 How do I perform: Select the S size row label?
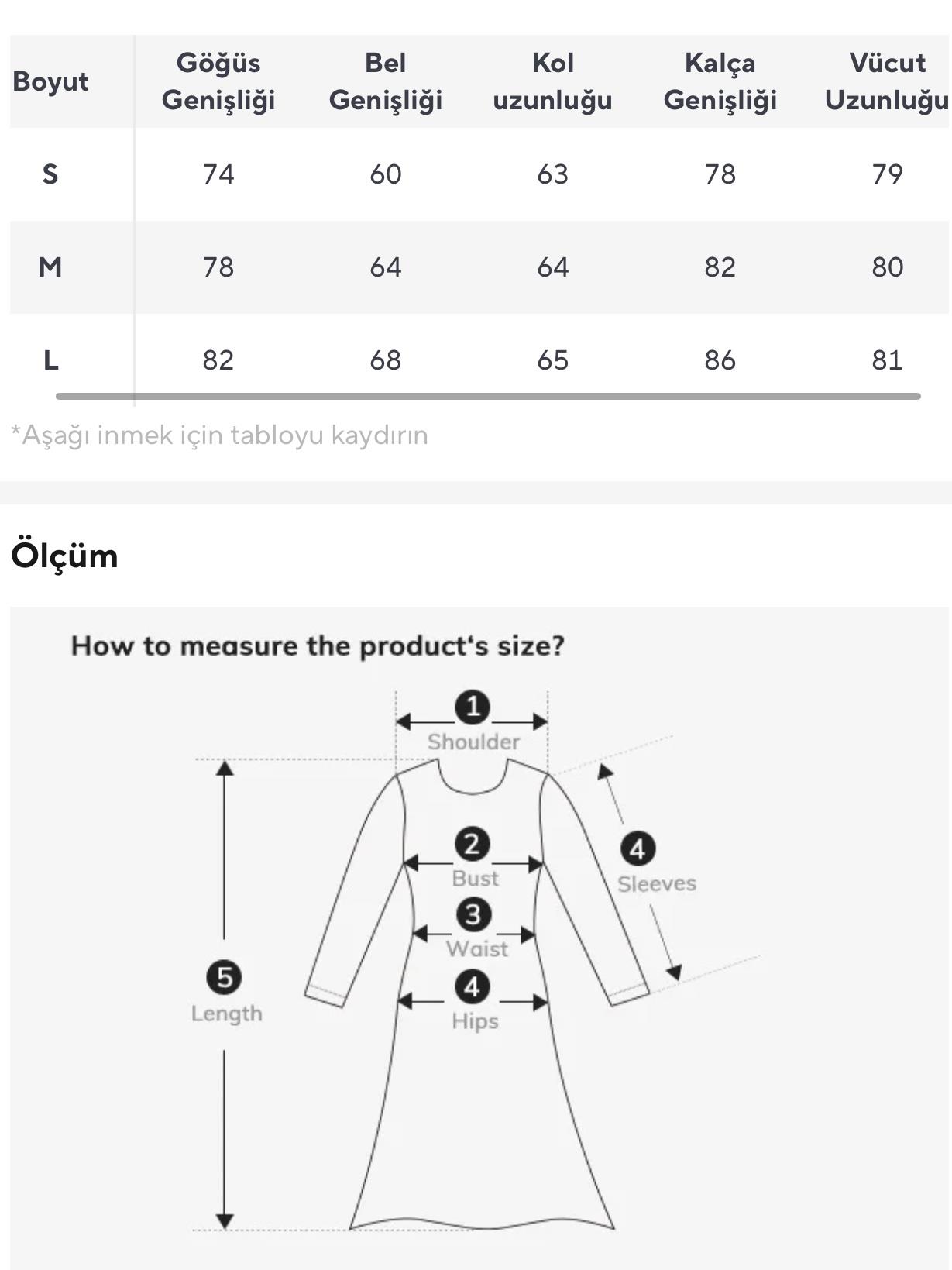50,174
